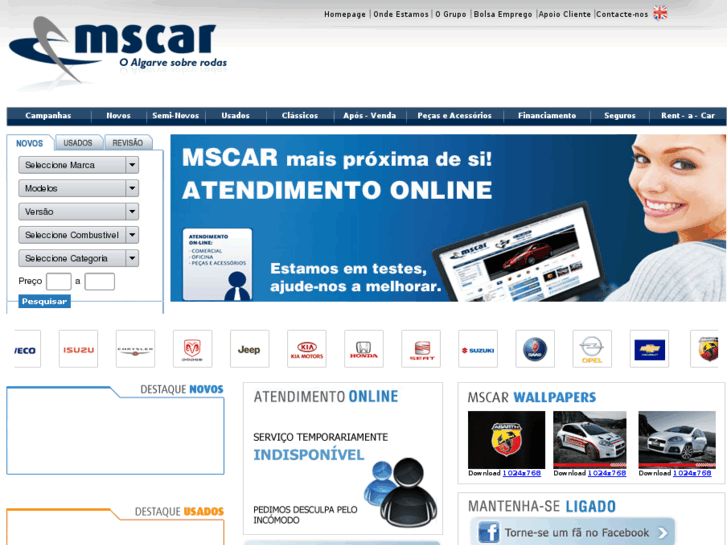This screenshot has width=727, height=545.
Task: Open the Iveco brand logo
Action: (x=27, y=349)
